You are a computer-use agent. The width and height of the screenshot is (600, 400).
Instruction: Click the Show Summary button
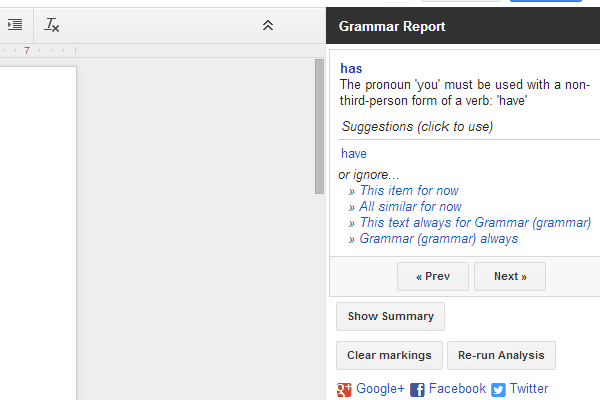(x=390, y=316)
